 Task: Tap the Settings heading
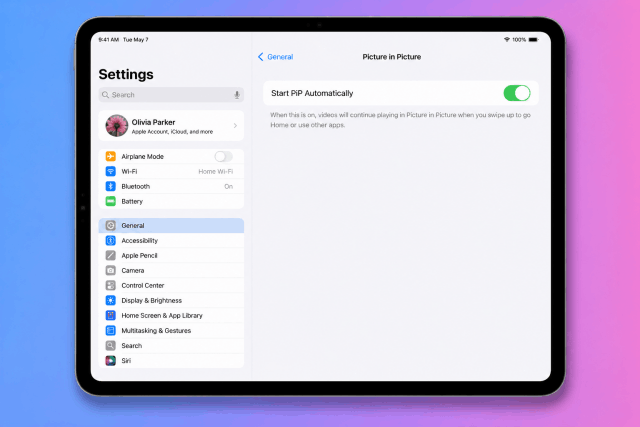(x=126, y=74)
